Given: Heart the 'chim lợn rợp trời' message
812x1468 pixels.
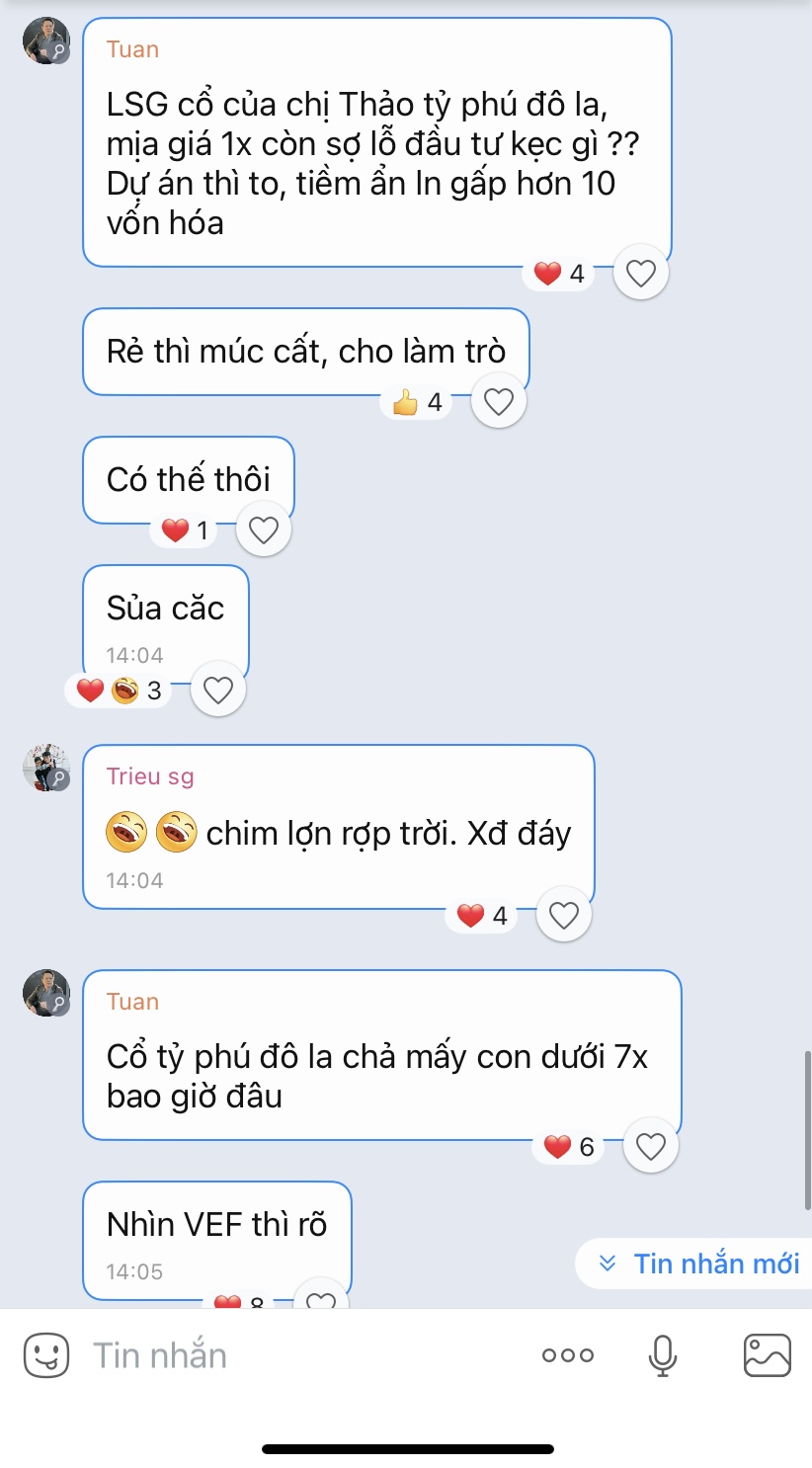Looking at the screenshot, I should pos(564,916).
